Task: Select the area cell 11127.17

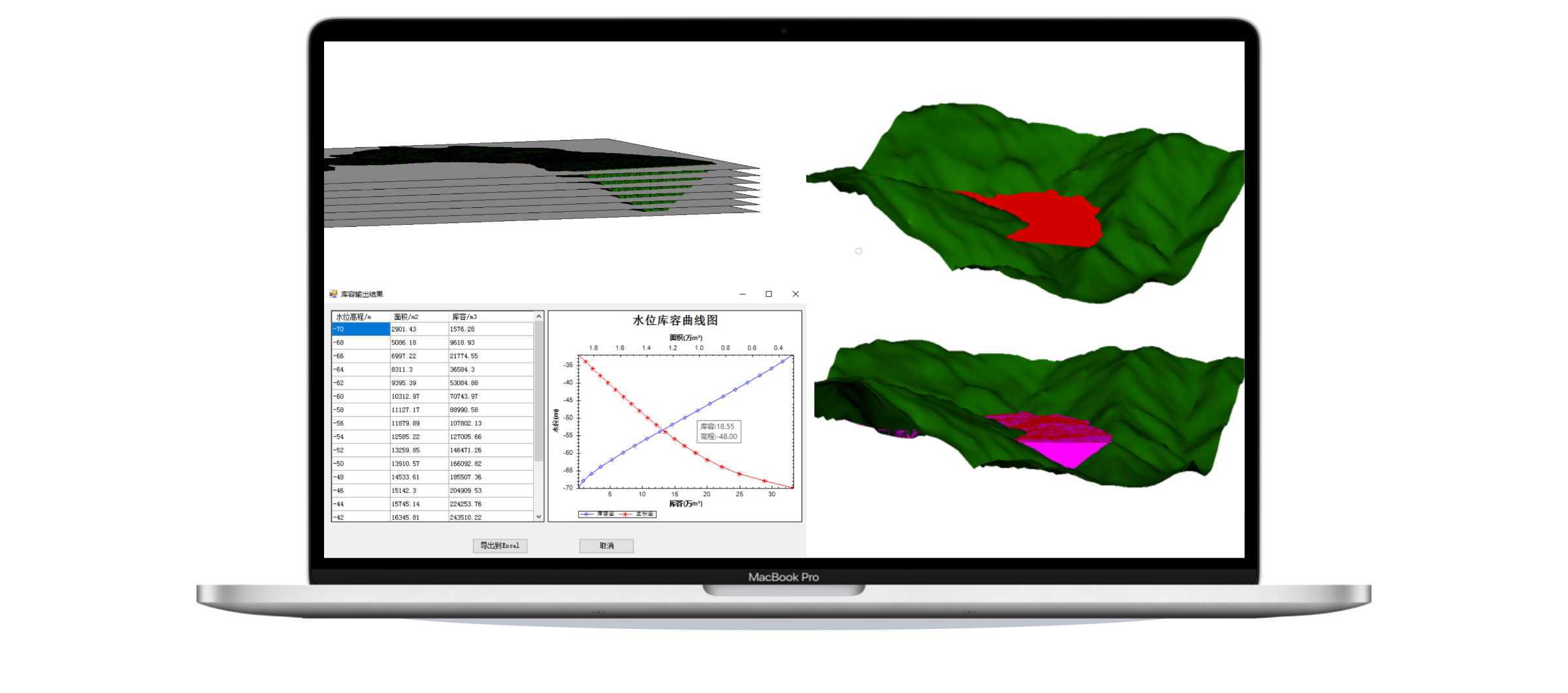Action: [419, 410]
